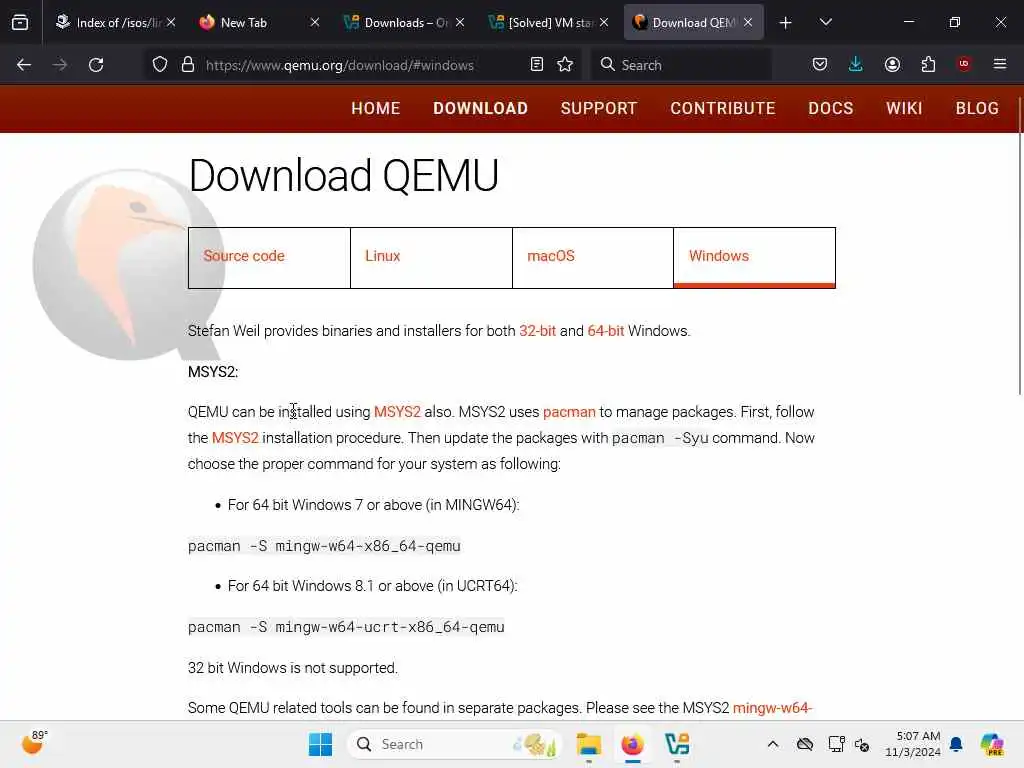This screenshot has height=768, width=1024.
Task: Reload the current page
Action: point(96,65)
